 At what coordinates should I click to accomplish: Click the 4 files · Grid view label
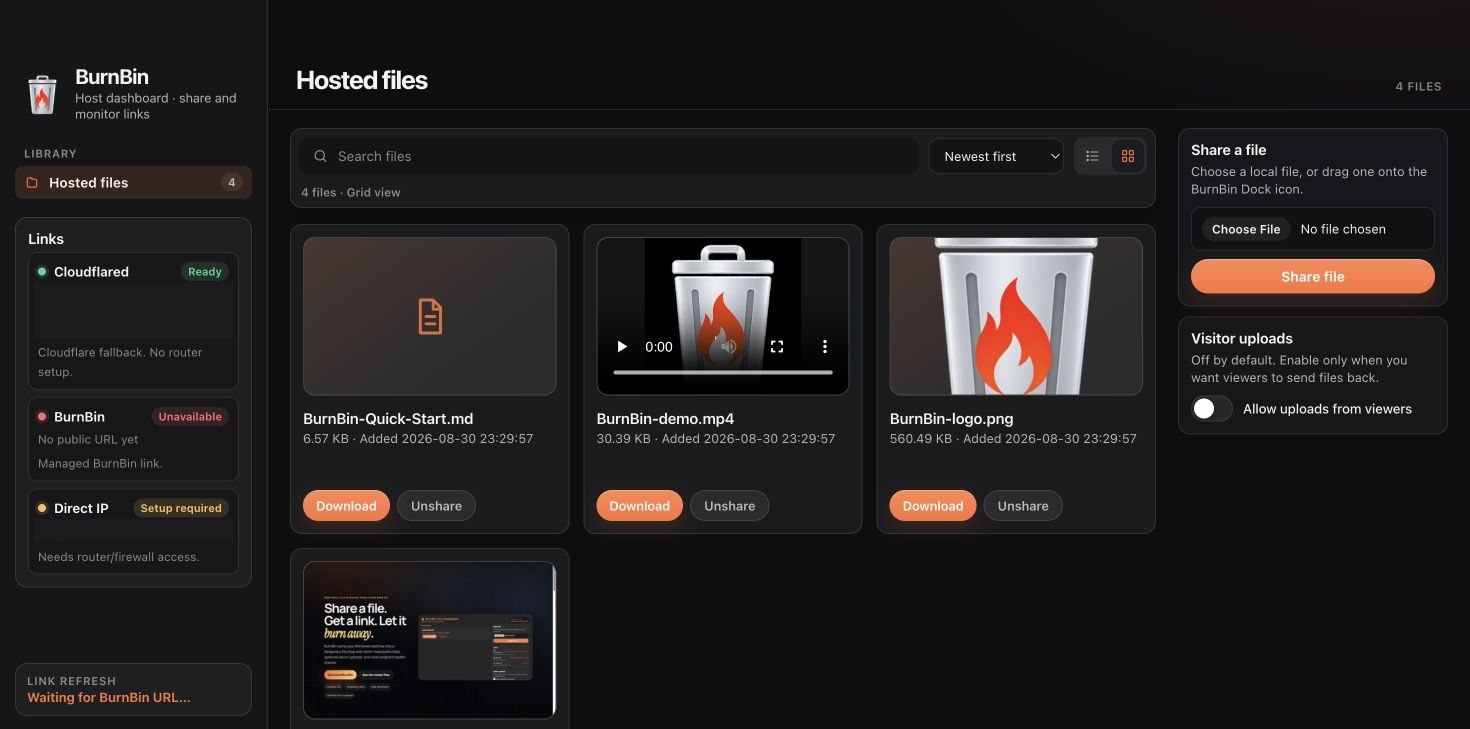pyautogui.click(x=351, y=192)
